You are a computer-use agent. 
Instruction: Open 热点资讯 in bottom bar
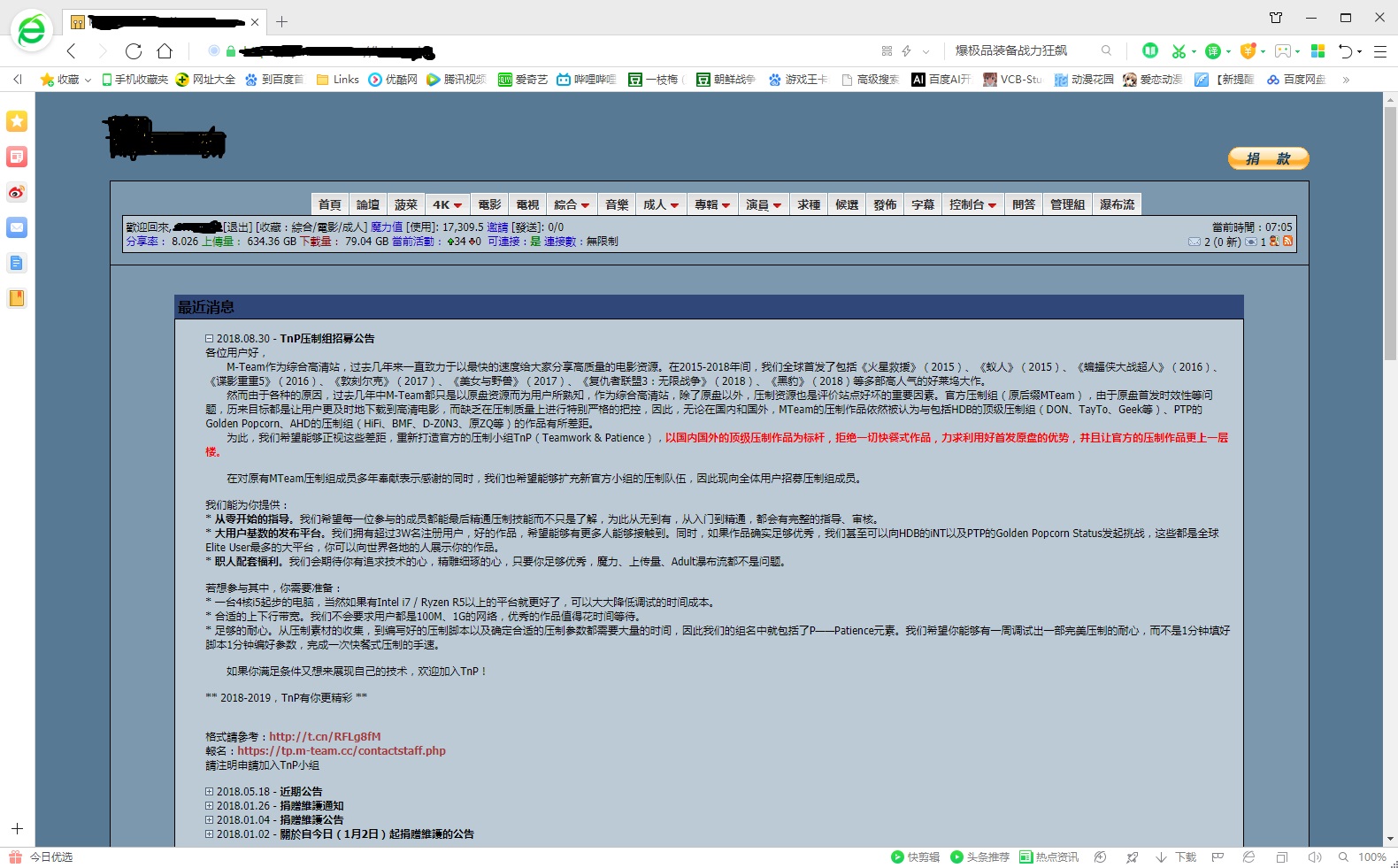click(1049, 857)
